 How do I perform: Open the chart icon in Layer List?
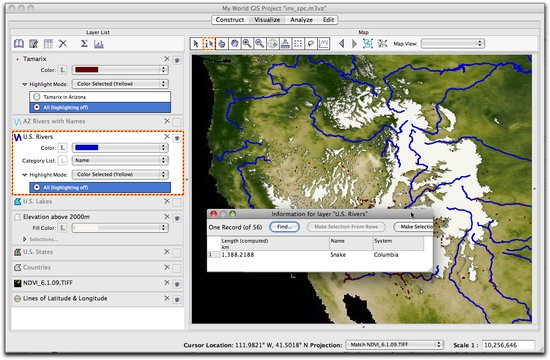99,44
